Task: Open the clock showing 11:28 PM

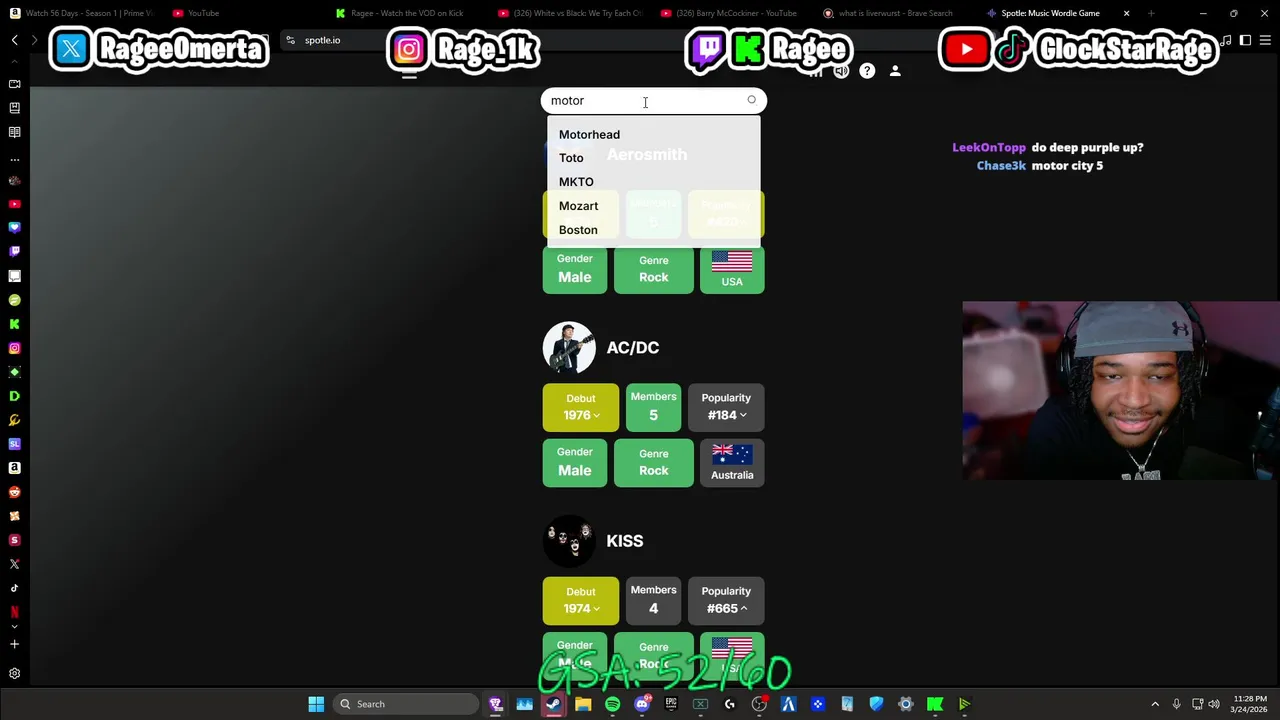Action: 1249,704
